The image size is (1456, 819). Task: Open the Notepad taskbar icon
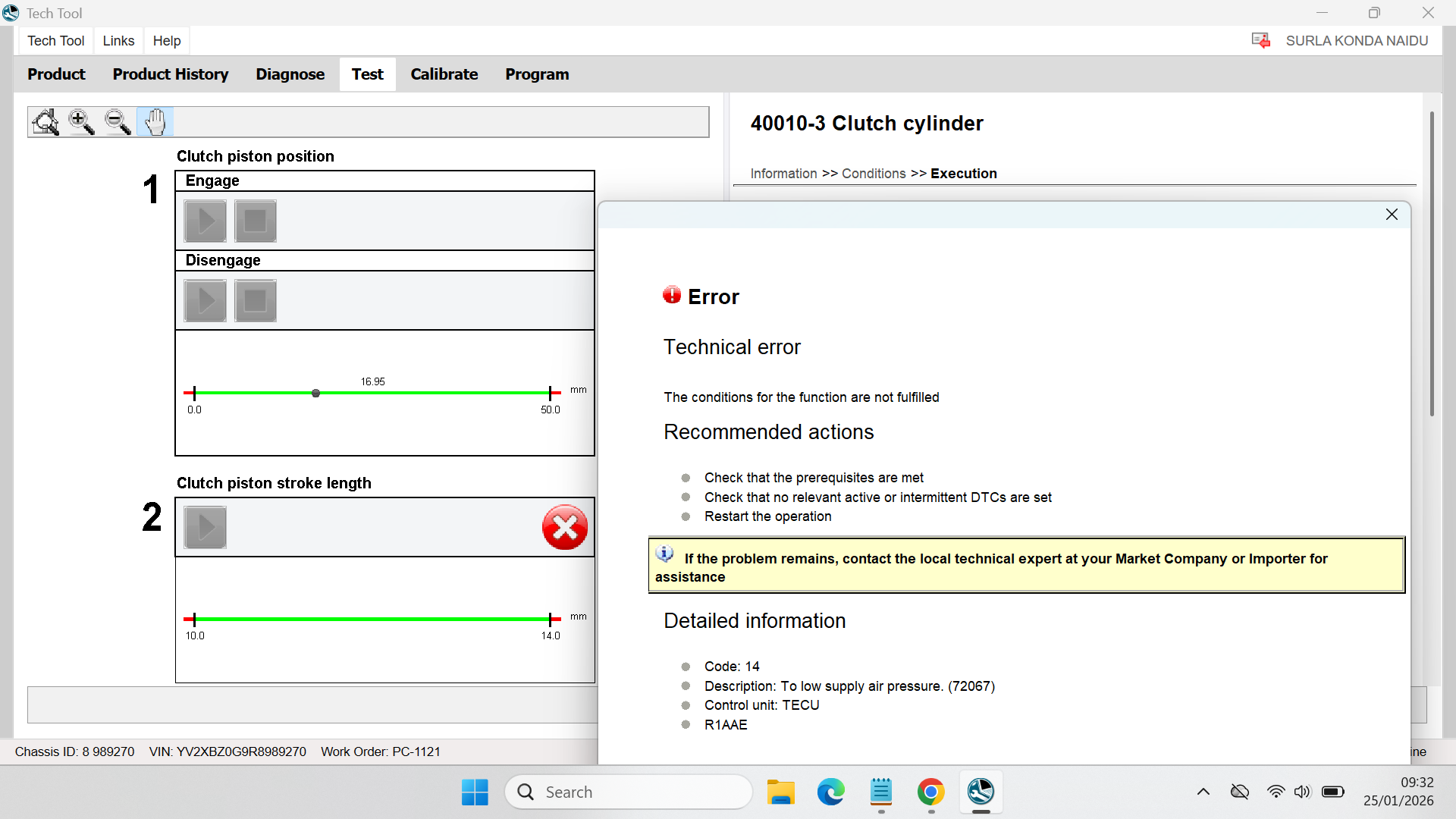(881, 792)
